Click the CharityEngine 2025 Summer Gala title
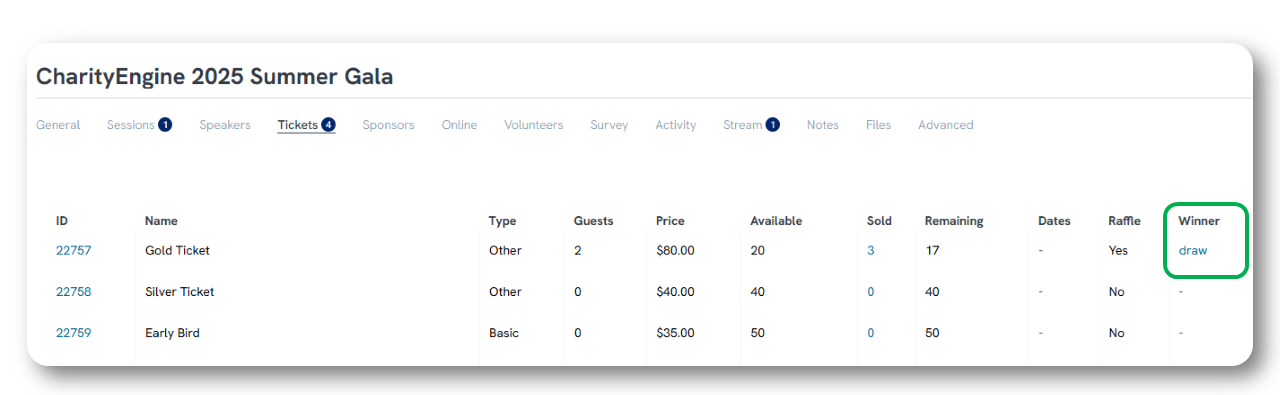 coord(215,76)
